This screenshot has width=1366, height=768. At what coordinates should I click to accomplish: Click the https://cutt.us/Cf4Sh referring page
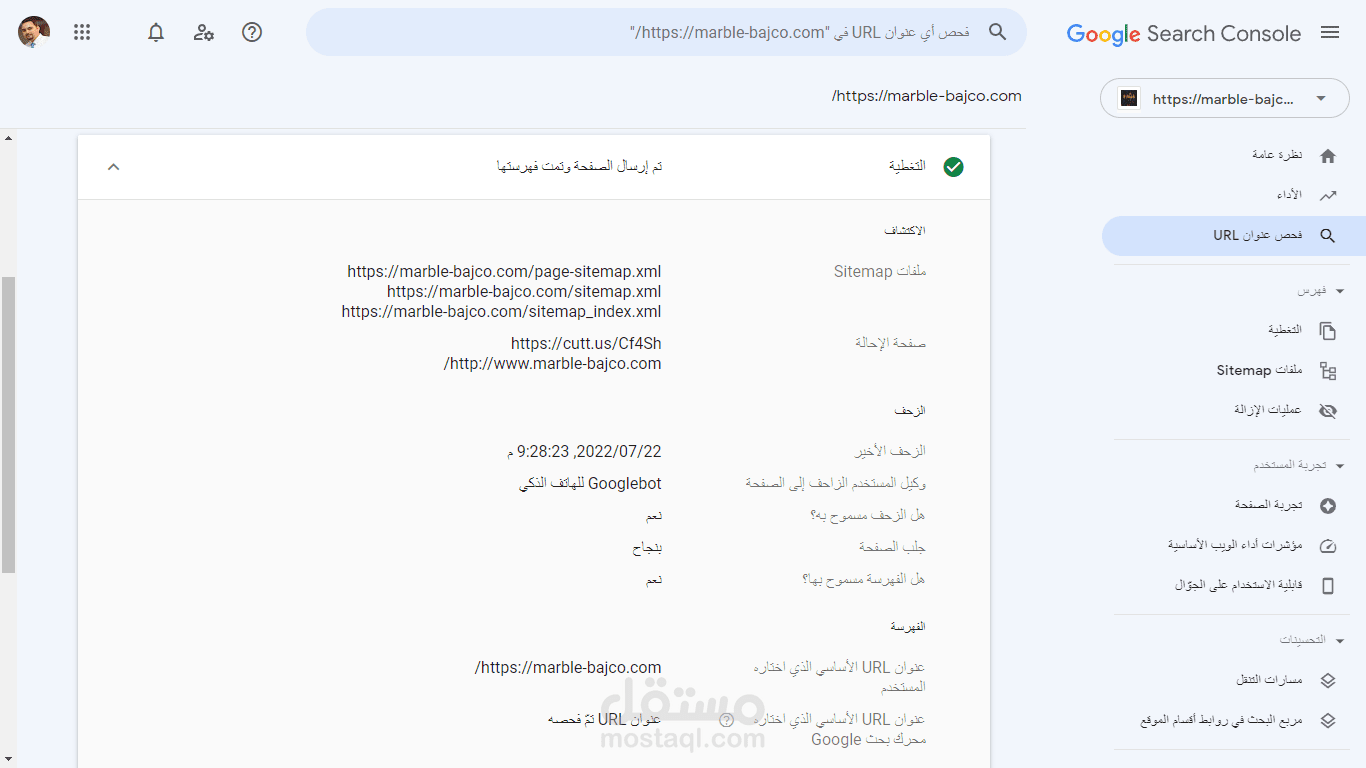click(586, 344)
